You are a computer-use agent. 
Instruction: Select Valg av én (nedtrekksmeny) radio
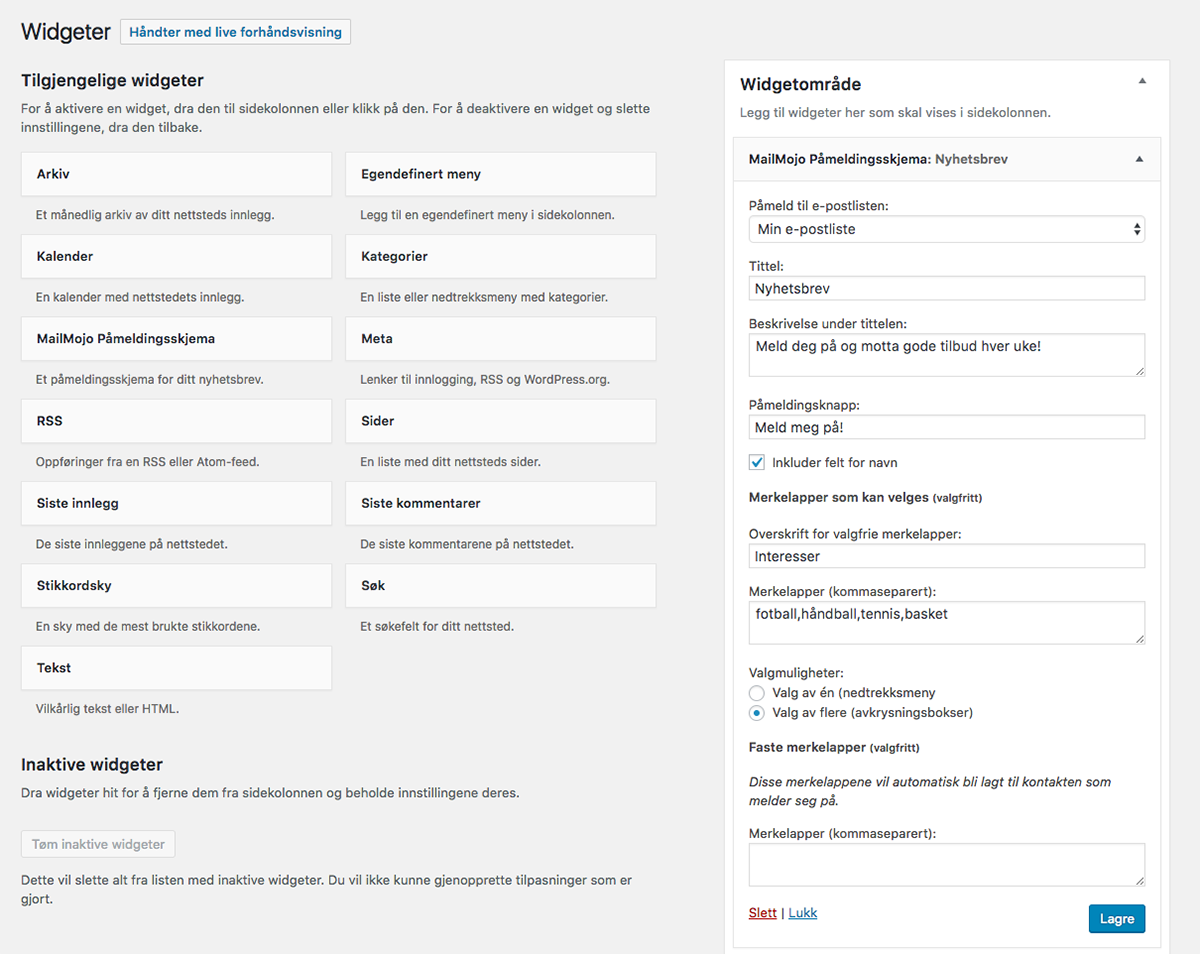757,692
